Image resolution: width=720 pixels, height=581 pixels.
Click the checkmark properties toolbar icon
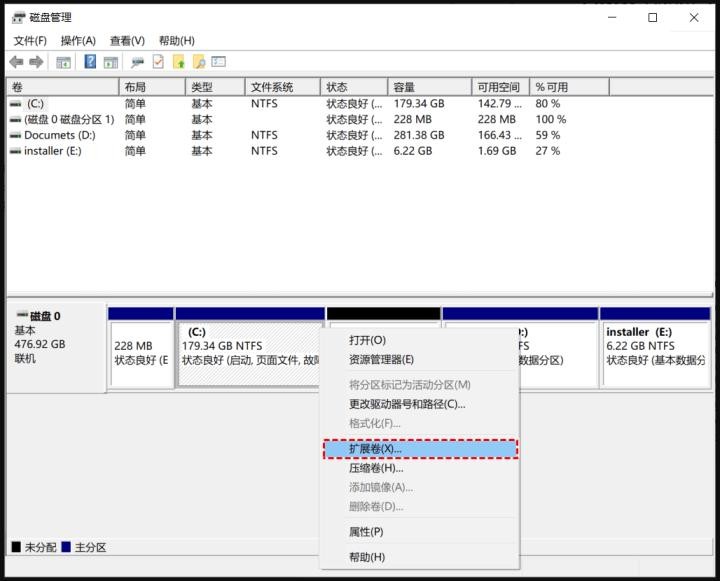[158, 62]
